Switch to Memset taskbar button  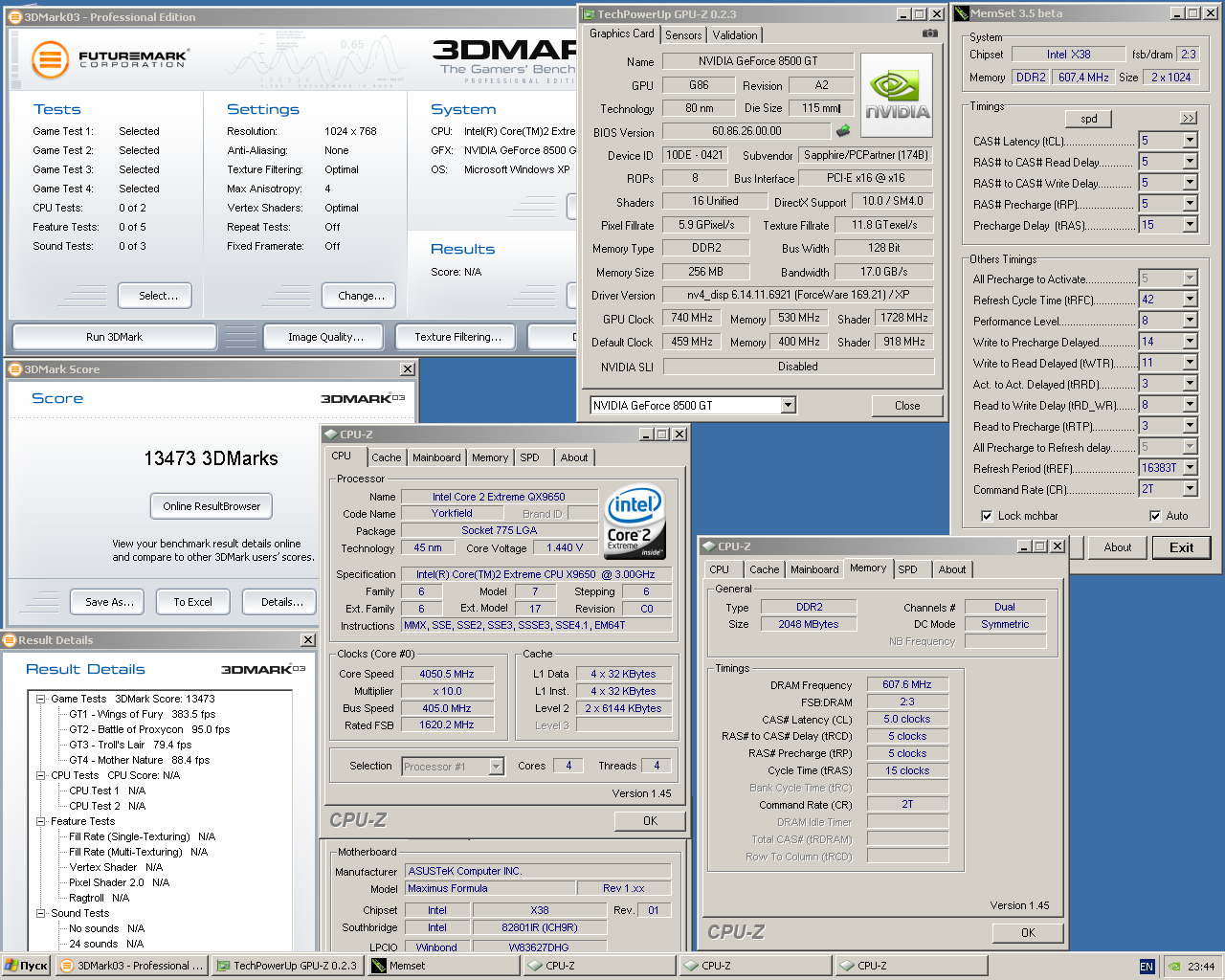[x=443, y=966]
